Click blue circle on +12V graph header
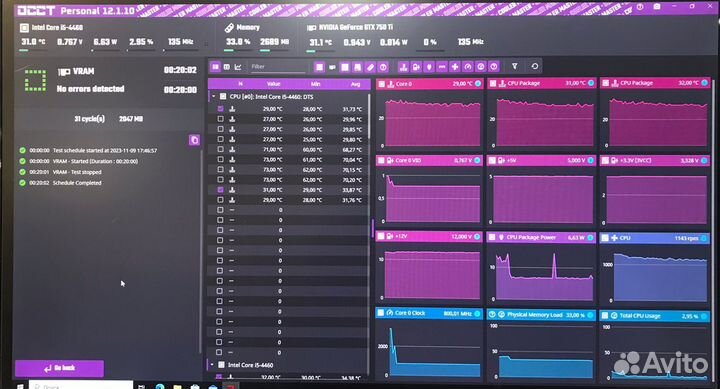720x389 pixels. (477, 237)
